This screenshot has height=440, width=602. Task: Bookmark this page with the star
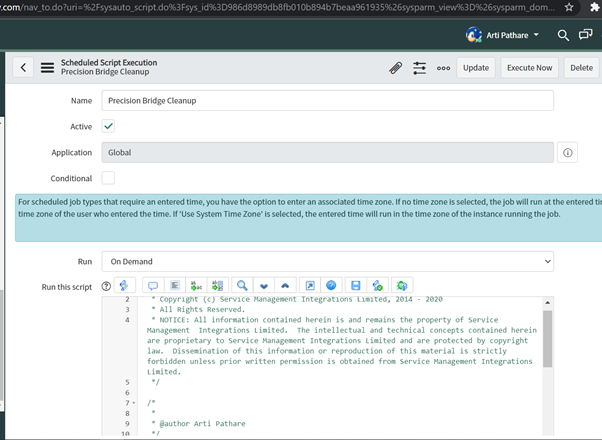569,7
